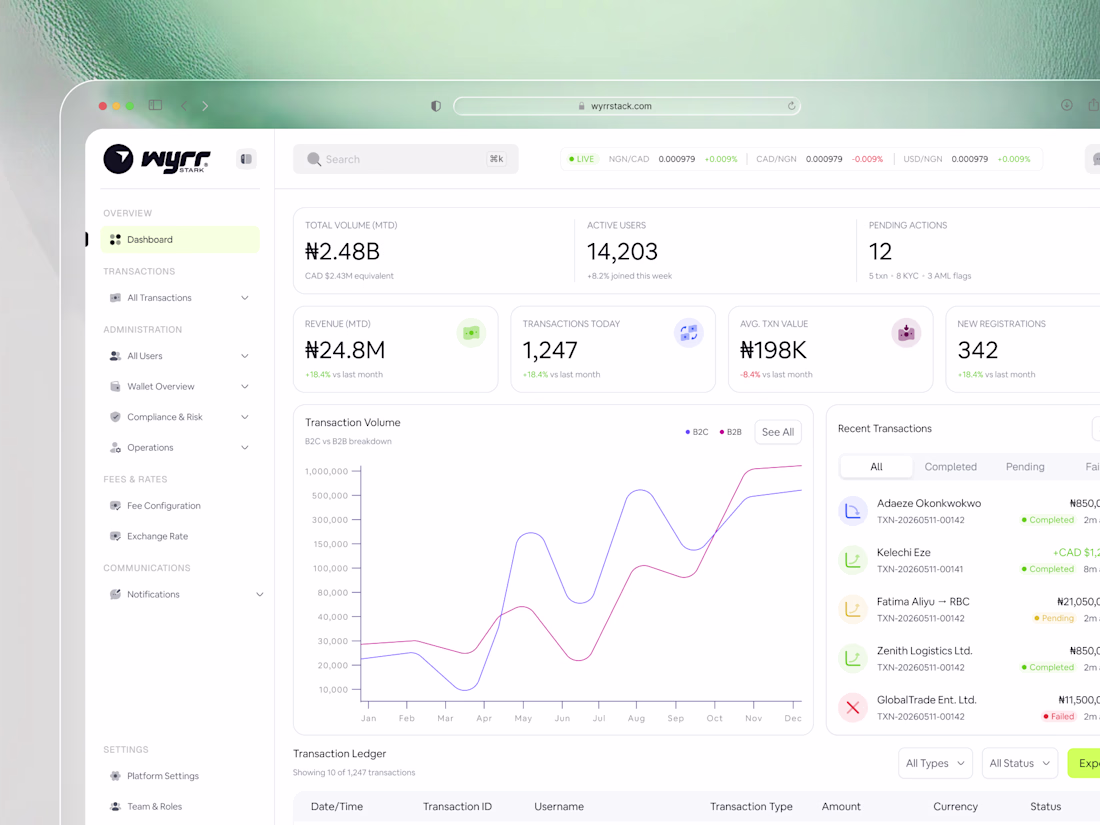1100x825 pixels.
Task: Click the Pending Actions count 12
Action: 880,251
